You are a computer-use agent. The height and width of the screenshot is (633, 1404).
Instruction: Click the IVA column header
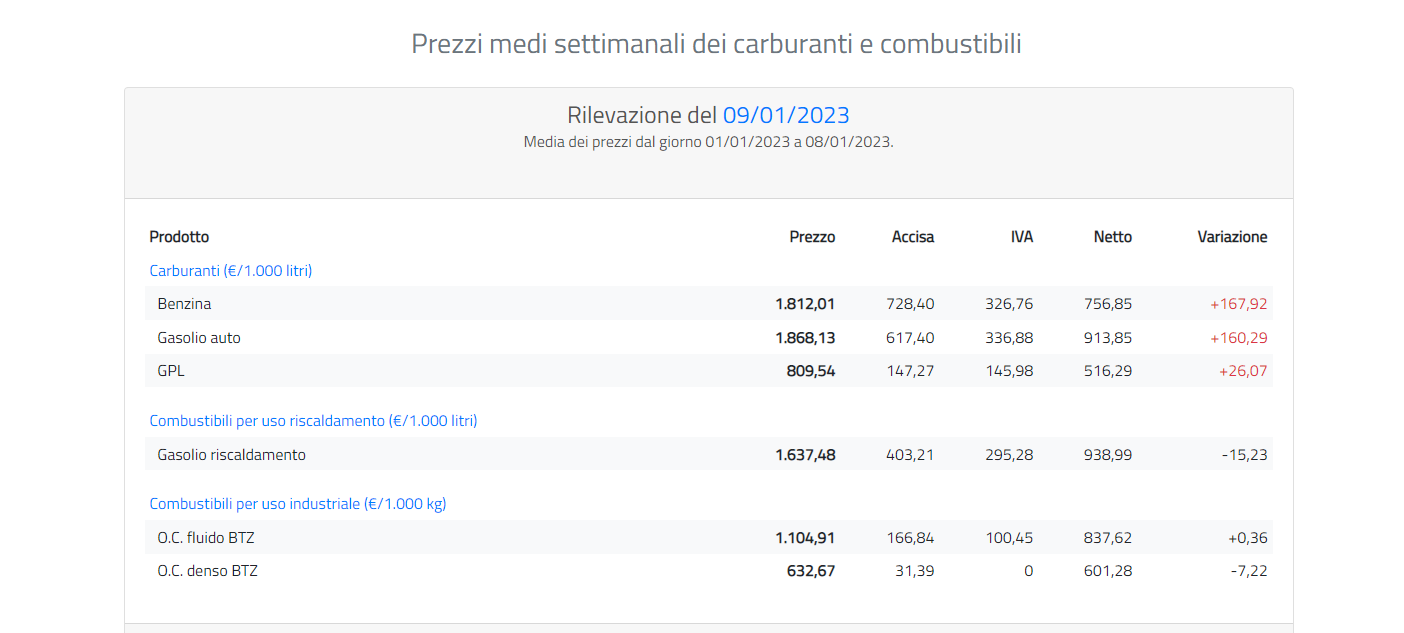tap(1022, 237)
